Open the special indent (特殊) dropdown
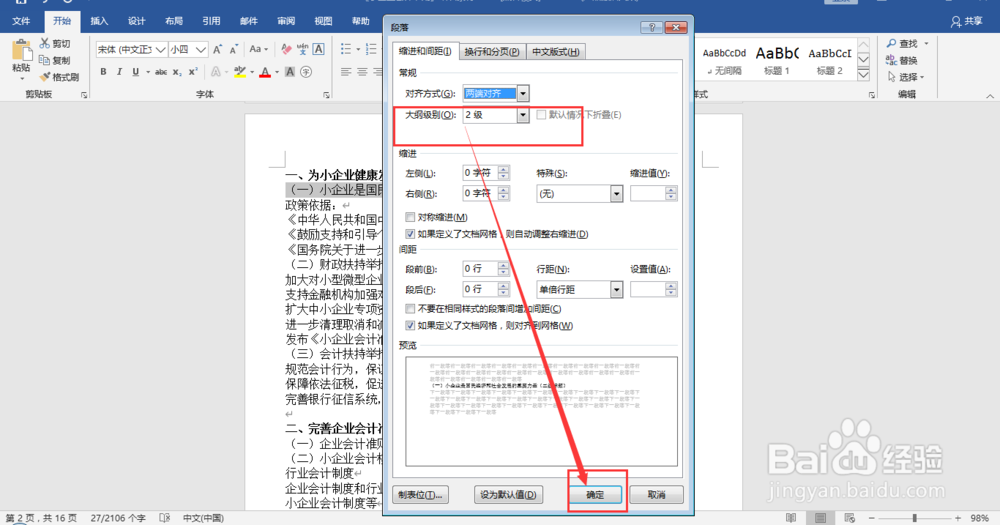The height and width of the screenshot is (525, 1000). [615, 193]
